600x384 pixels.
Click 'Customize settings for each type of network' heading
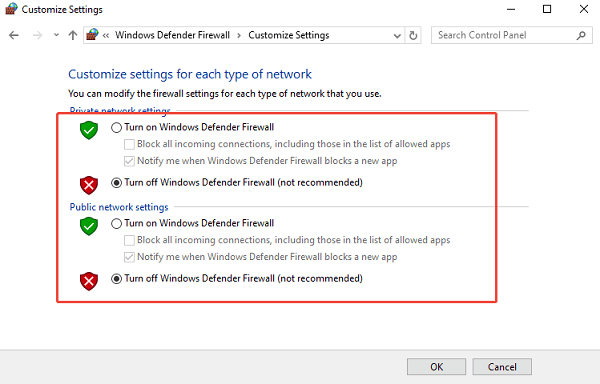click(x=190, y=74)
